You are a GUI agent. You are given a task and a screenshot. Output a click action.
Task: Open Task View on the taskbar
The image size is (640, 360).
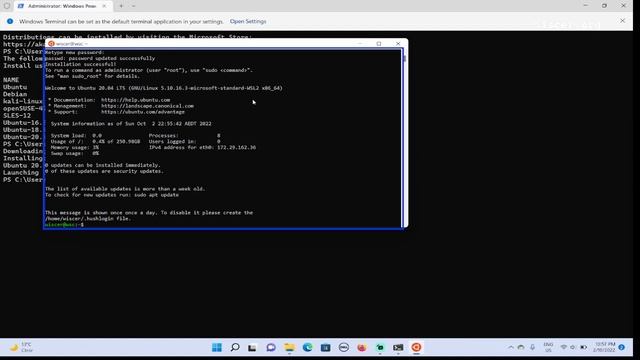coord(252,347)
